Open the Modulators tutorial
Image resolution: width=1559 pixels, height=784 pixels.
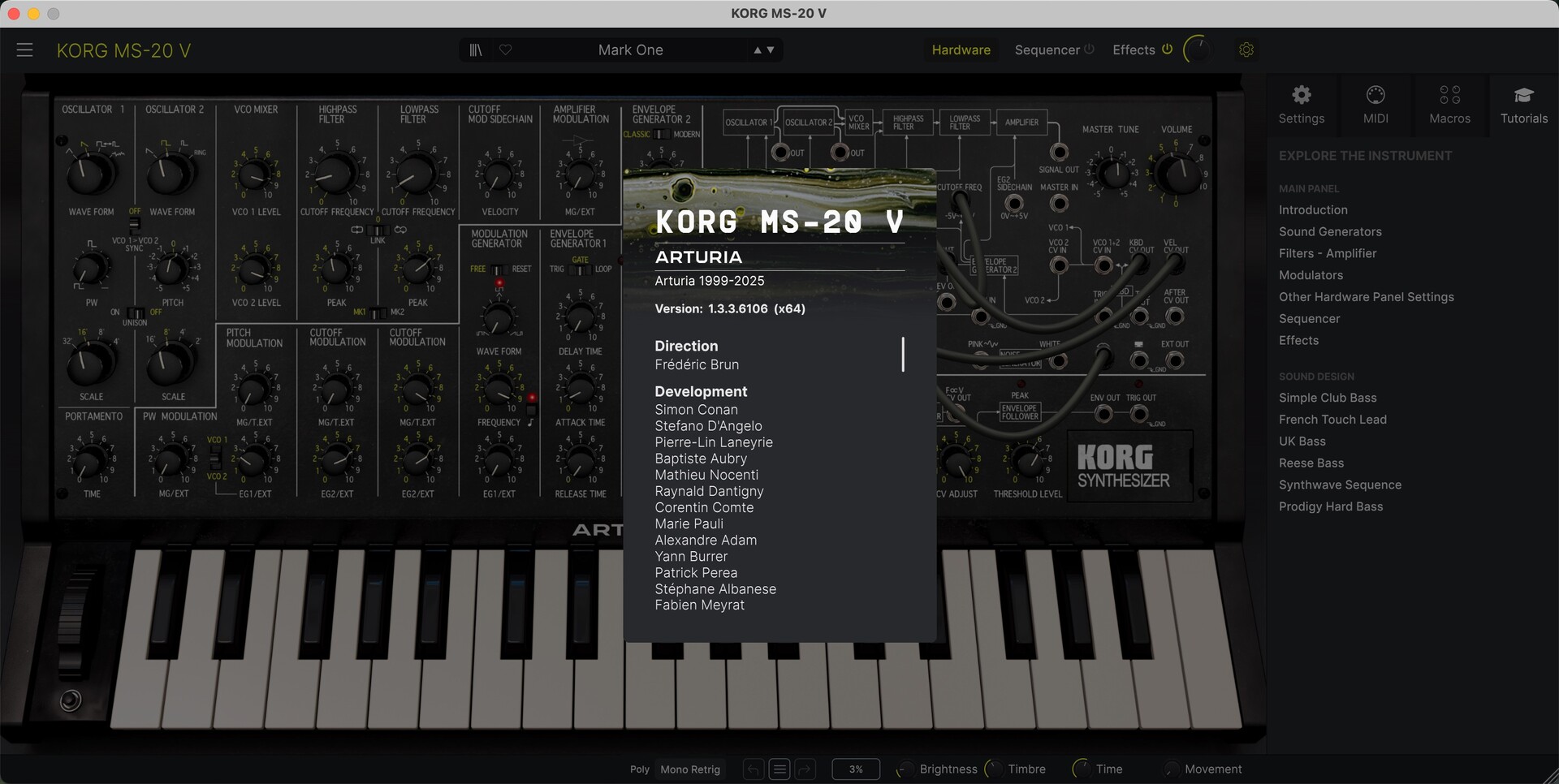1311,276
